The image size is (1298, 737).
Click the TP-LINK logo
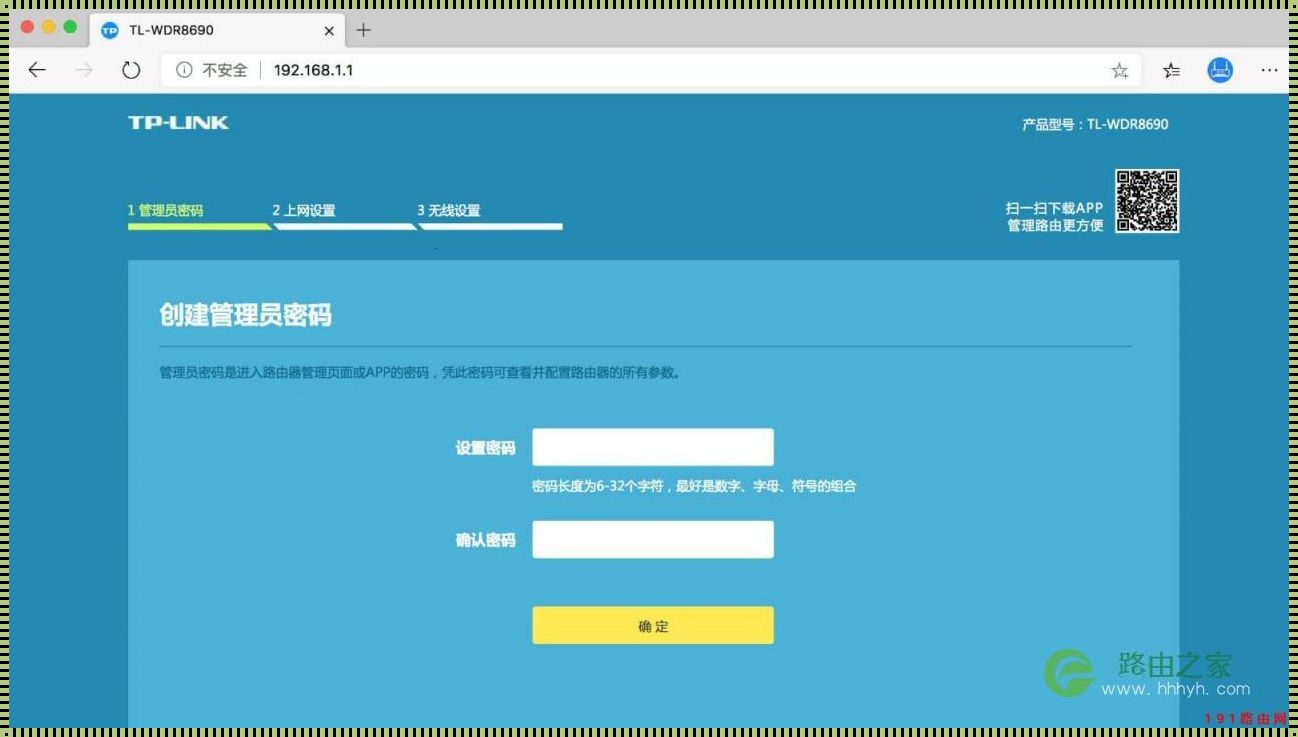coord(178,122)
